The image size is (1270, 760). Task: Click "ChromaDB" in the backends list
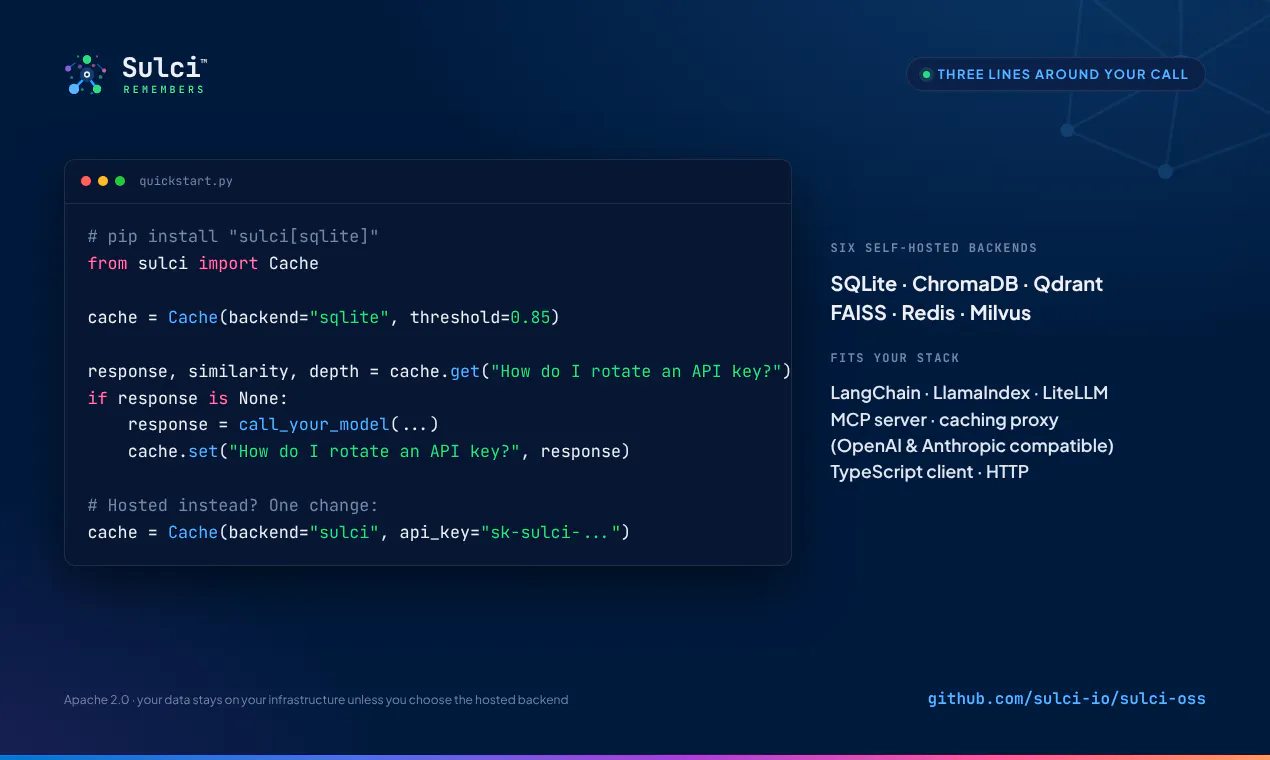(966, 284)
